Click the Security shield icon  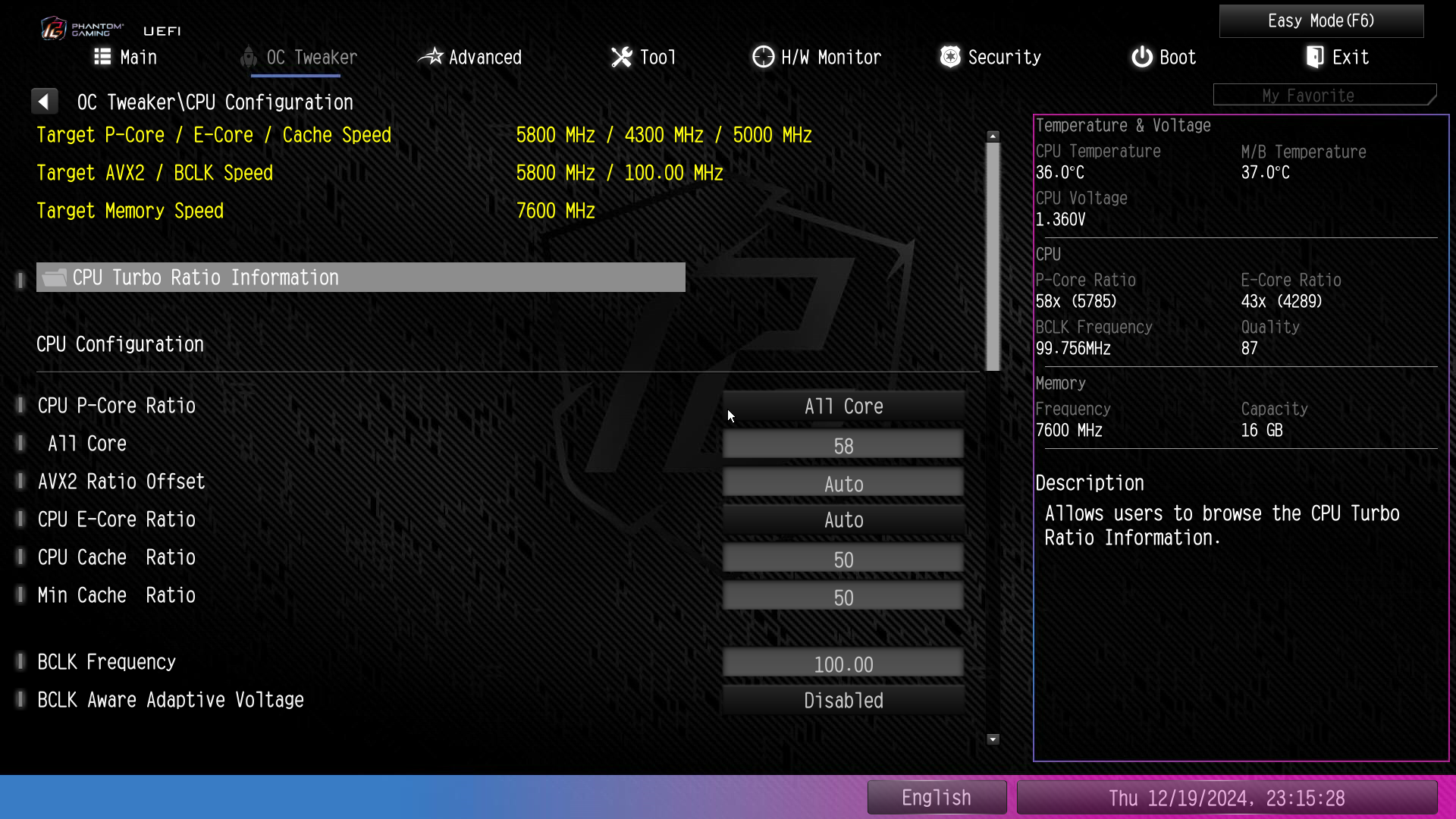(x=950, y=57)
